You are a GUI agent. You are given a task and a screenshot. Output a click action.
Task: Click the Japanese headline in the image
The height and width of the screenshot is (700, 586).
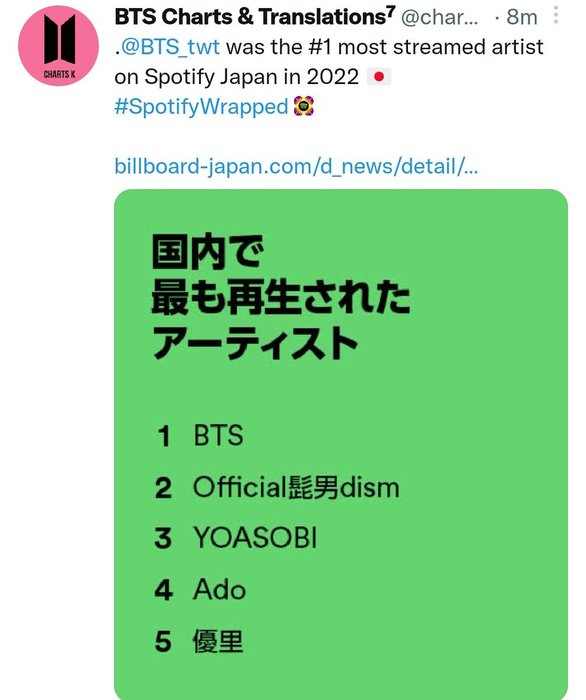(x=281, y=298)
